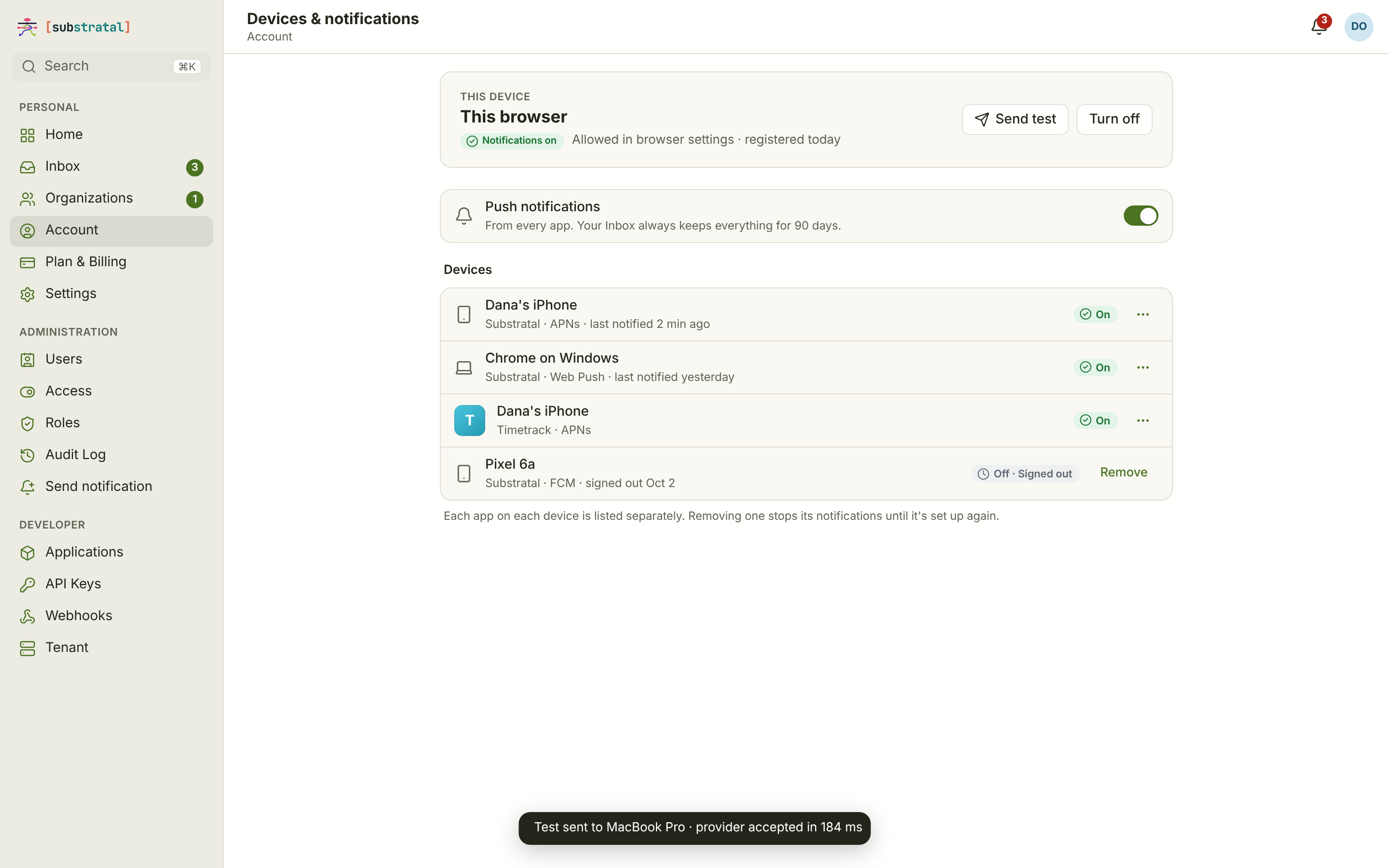
Task: Click the Timetrack app icon
Action: [x=469, y=420]
